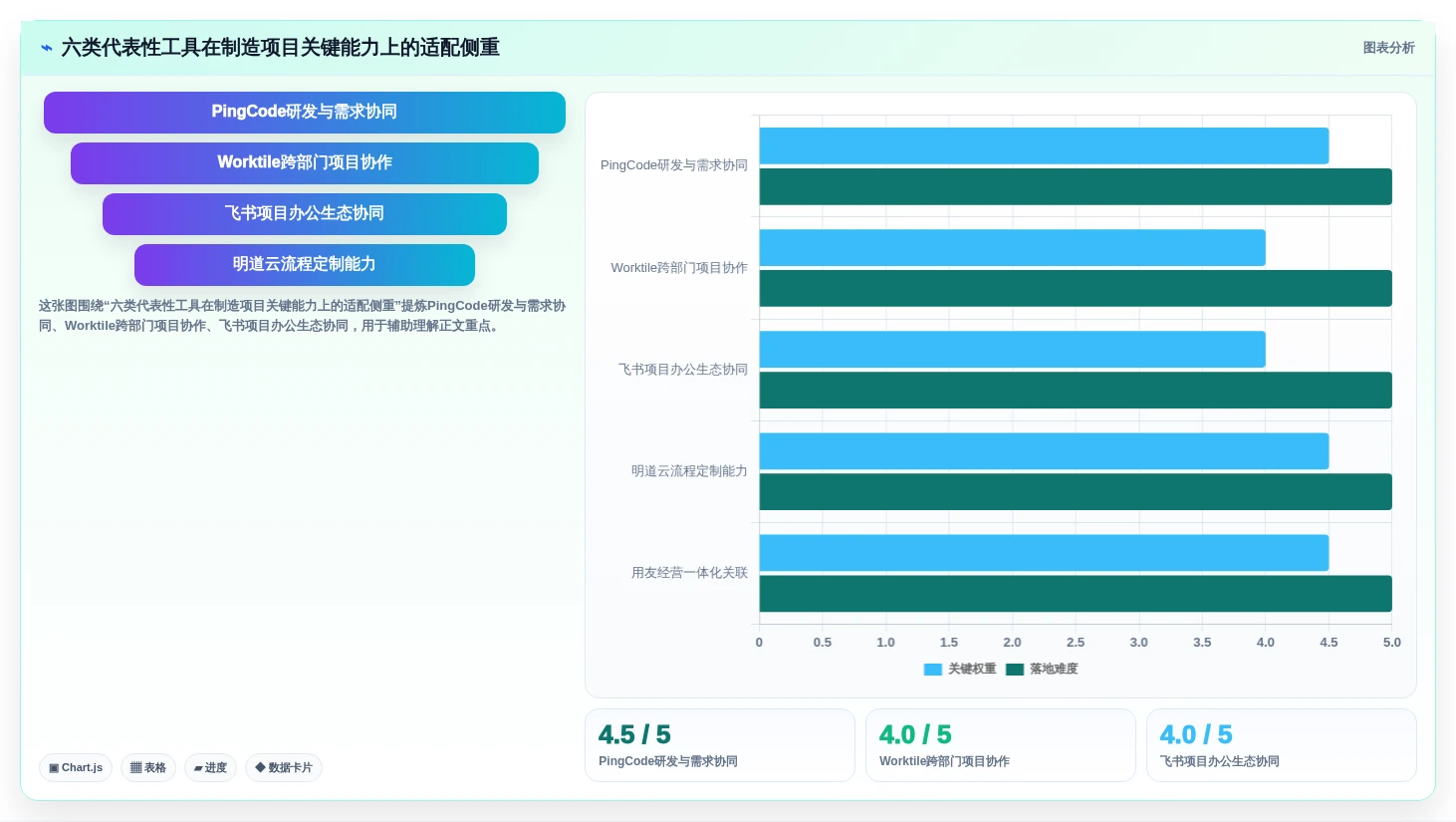This screenshot has height=822, width=1456.
Task: Click the 4.0 / 5 飞书项目 data card
Action: [1282, 745]
